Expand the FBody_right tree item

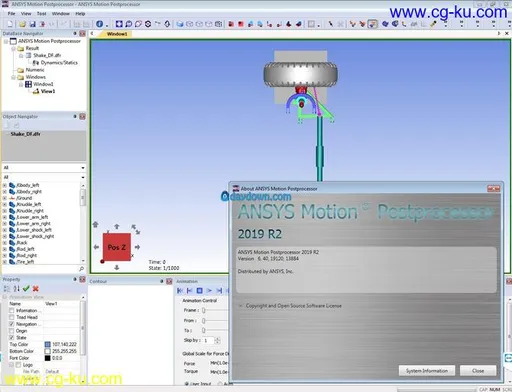point(5,192)
